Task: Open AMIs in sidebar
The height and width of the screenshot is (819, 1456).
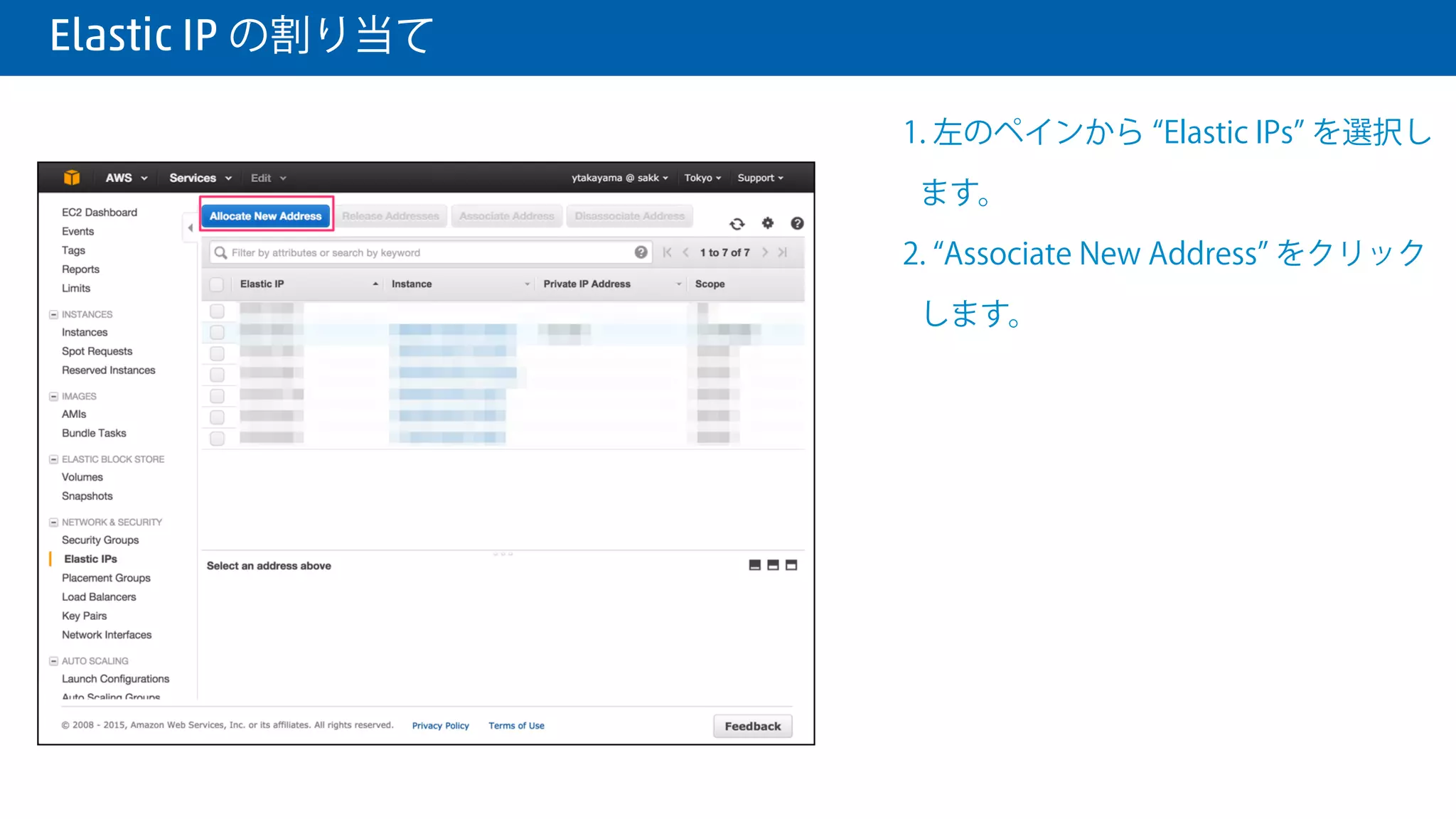Action: [x=74, y=414]
